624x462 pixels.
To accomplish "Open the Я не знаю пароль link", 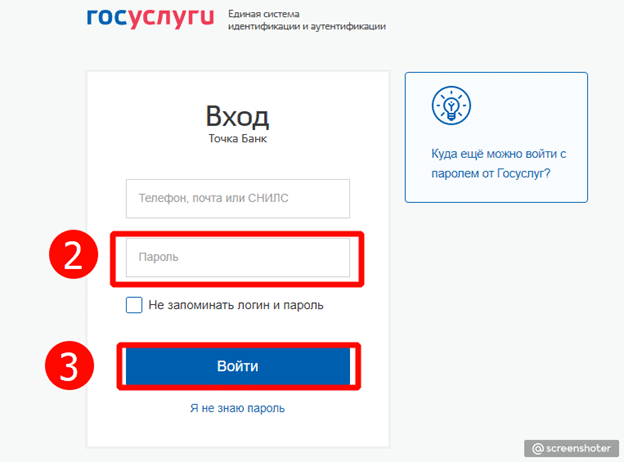I will coord(237,408).
